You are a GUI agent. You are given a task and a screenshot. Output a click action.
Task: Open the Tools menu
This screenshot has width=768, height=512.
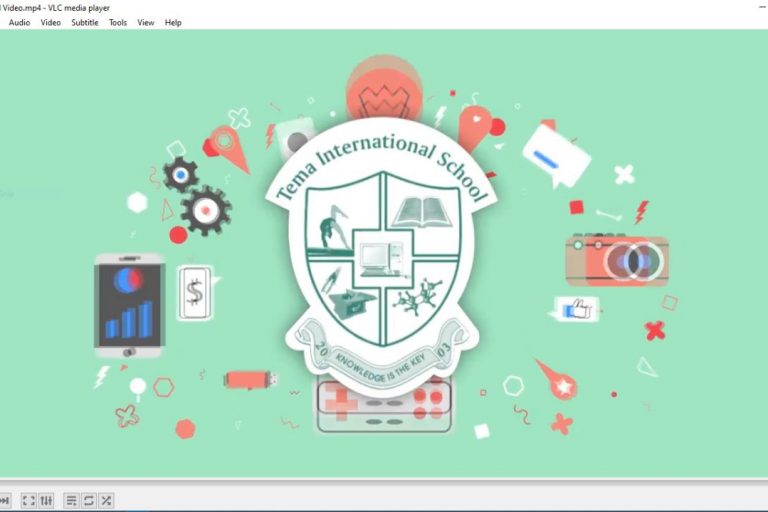(x=118, y=23)
